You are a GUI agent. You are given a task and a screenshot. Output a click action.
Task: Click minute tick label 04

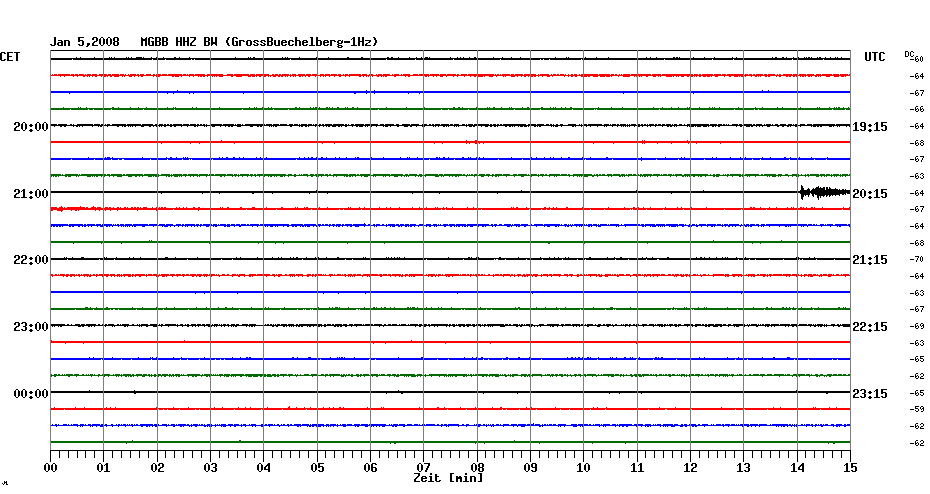pyautogui.click(x=264, y=468)
